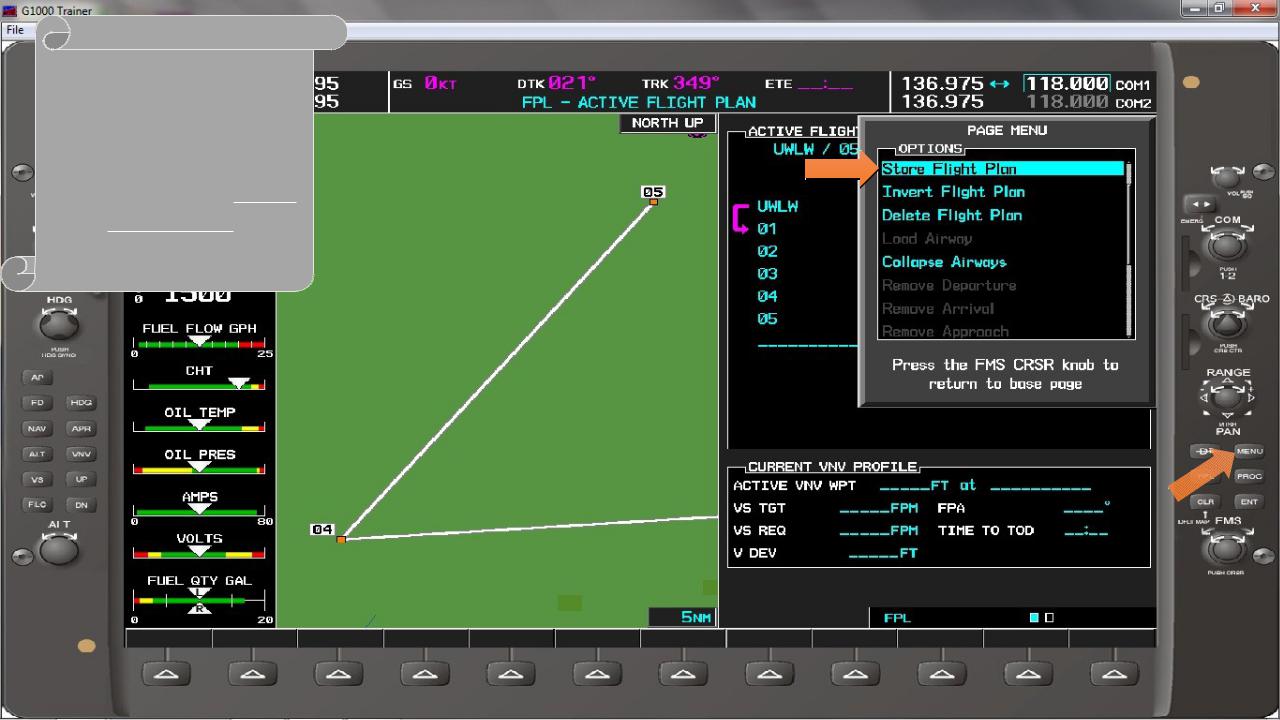Image resolution: width=1280 pixels, height=720 pixels.
Task: Click the rightmost bottom softkey
Action: (1114, 674)
